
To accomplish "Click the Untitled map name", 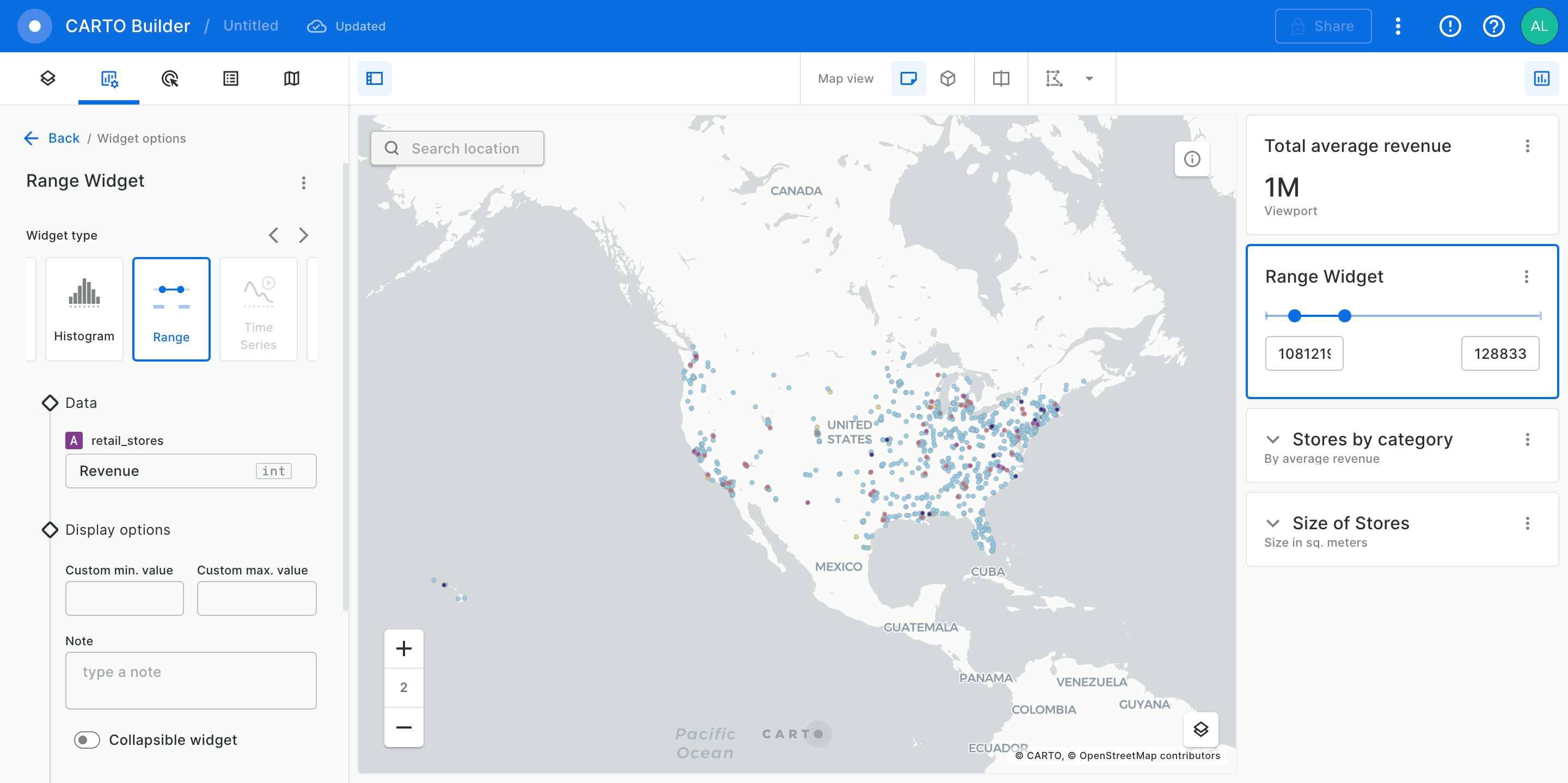I will pyautogui.click(x=251, y=26).
